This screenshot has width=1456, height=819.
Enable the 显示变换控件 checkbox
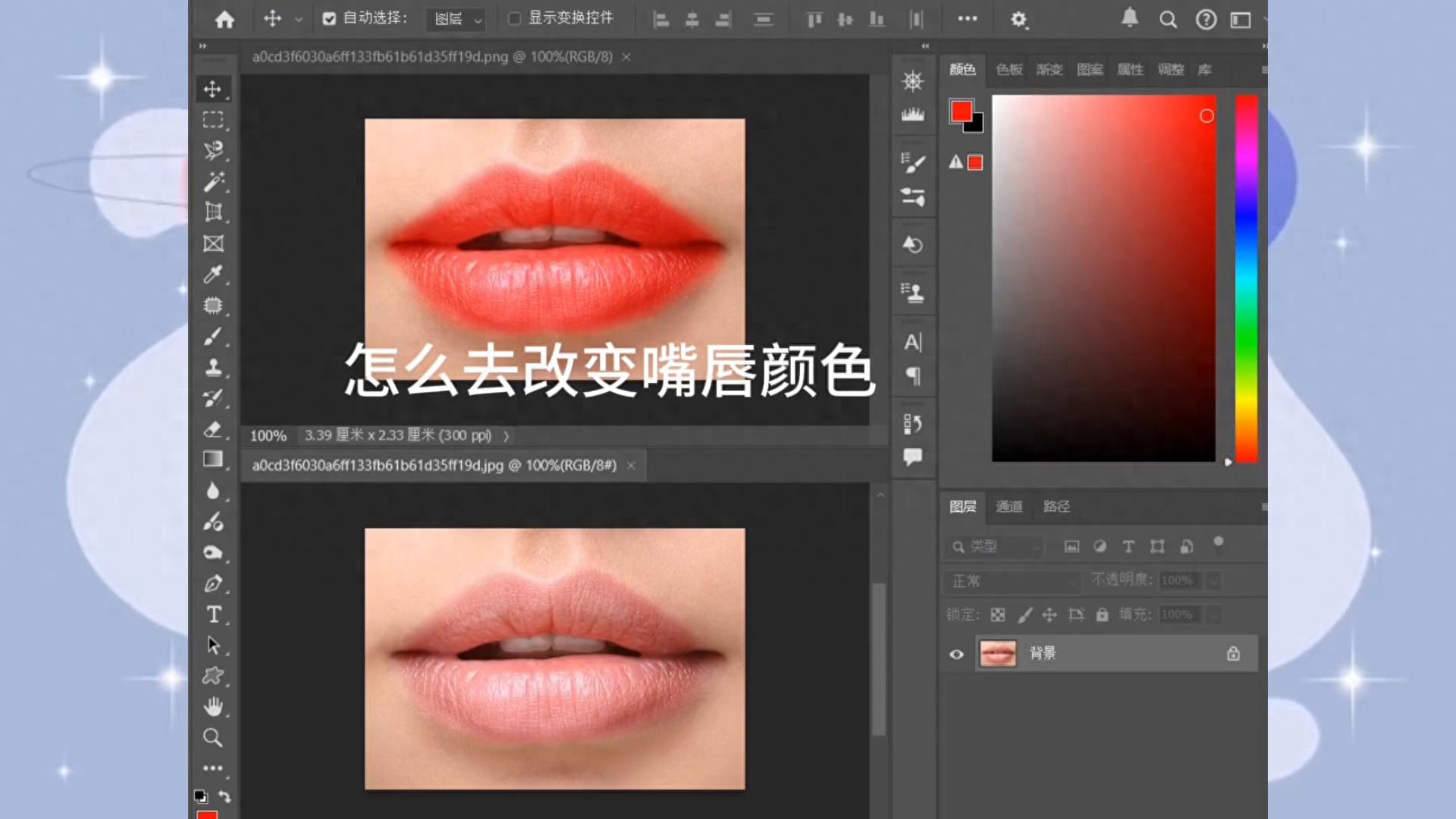(x=514, y=19)
